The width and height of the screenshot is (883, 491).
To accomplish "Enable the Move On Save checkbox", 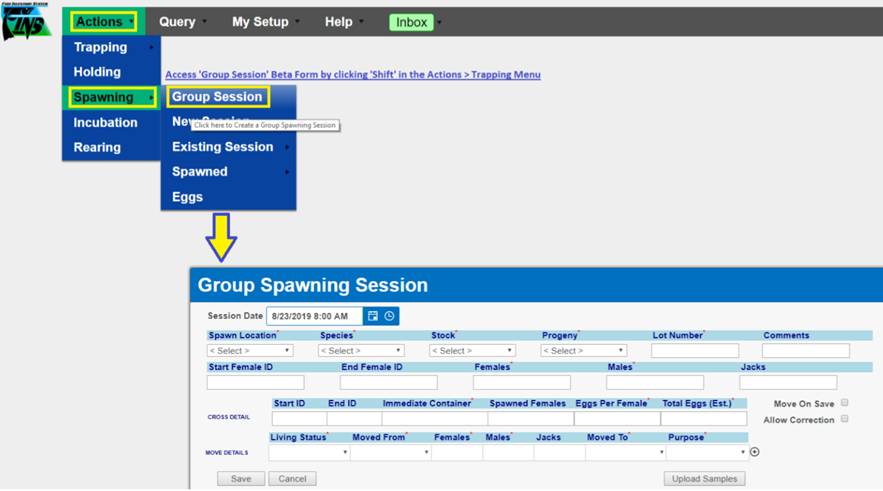I will click(845, 403).
